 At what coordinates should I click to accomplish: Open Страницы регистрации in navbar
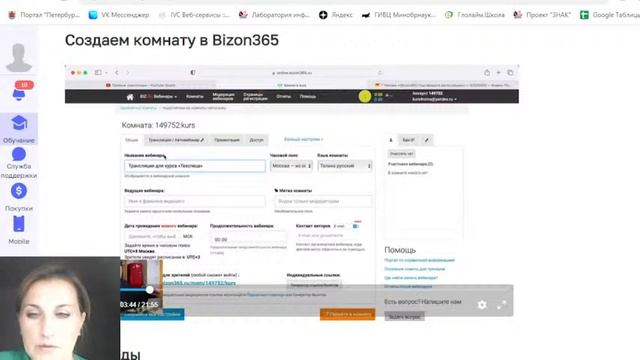tap(255, 97)
